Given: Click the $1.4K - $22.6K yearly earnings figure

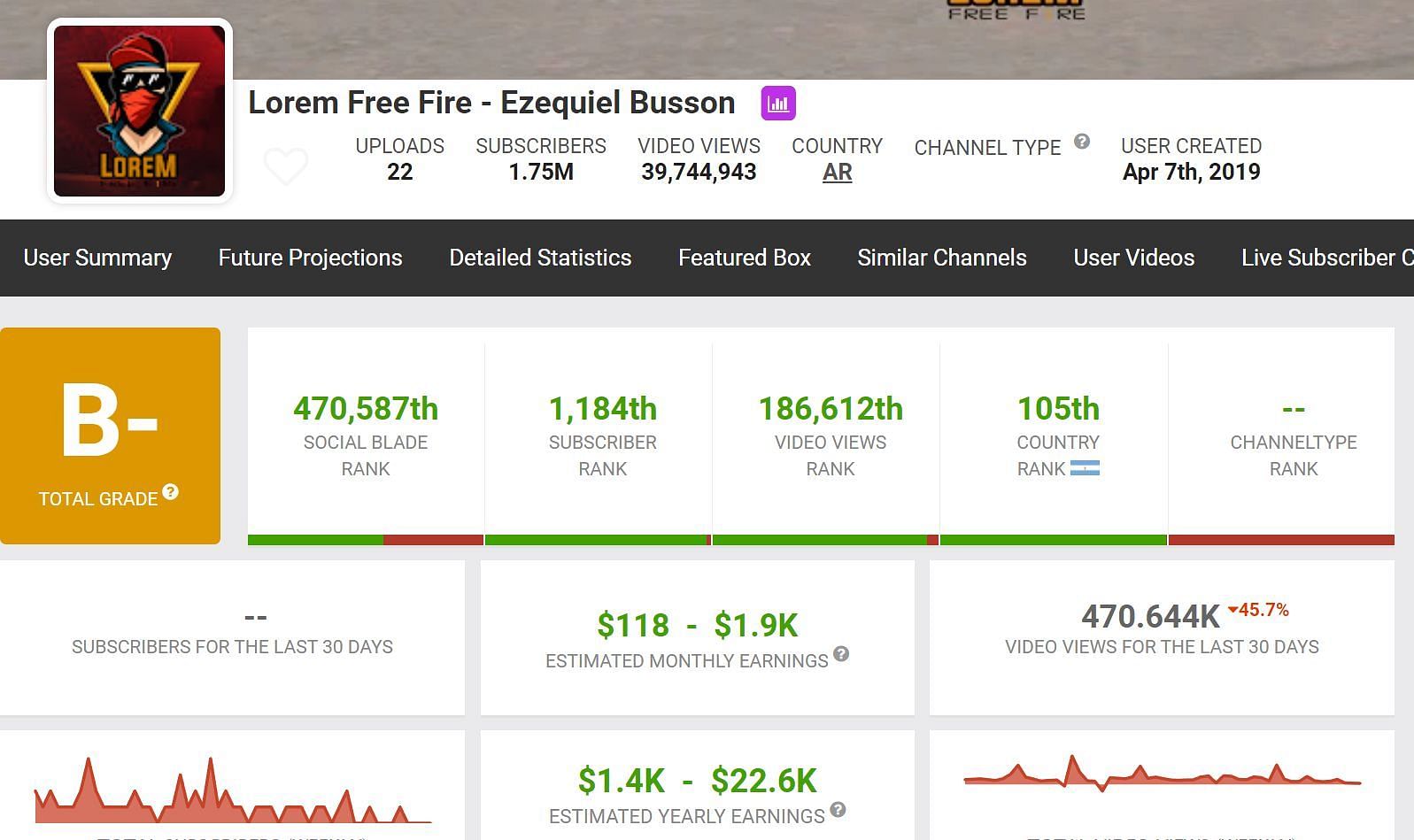Looking at the screenshot, I should [698, 781].
